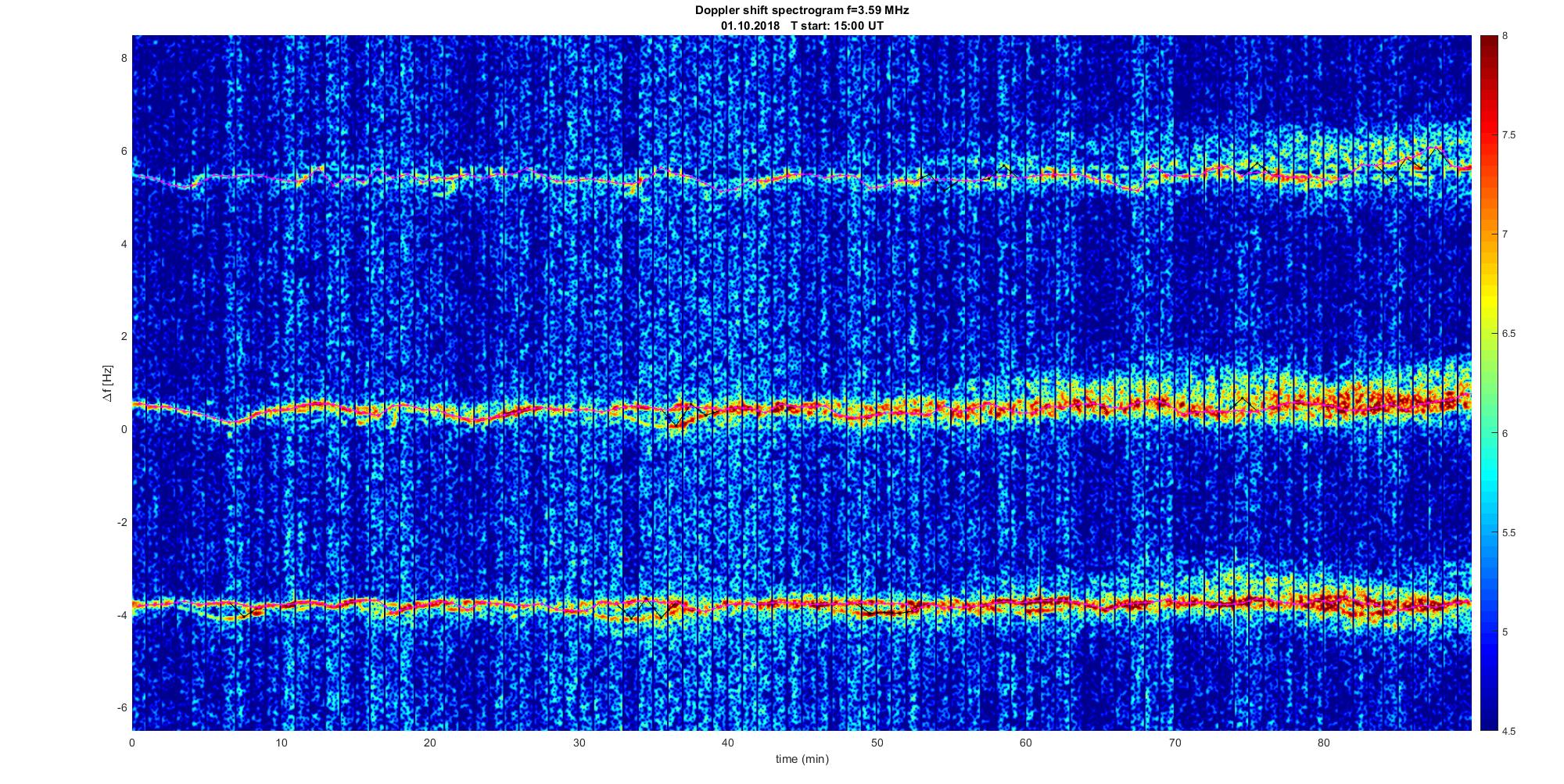Click x-axis tick label '80'
Image resolution: width=1564 pixels, height=784 pixels.
click(x=1323, y=743)
